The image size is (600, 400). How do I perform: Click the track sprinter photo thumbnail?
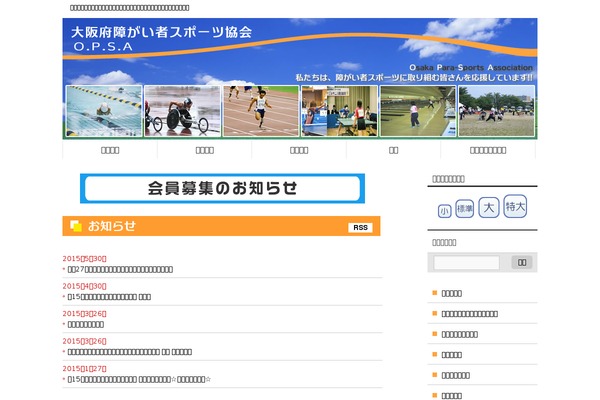(261, 111)
